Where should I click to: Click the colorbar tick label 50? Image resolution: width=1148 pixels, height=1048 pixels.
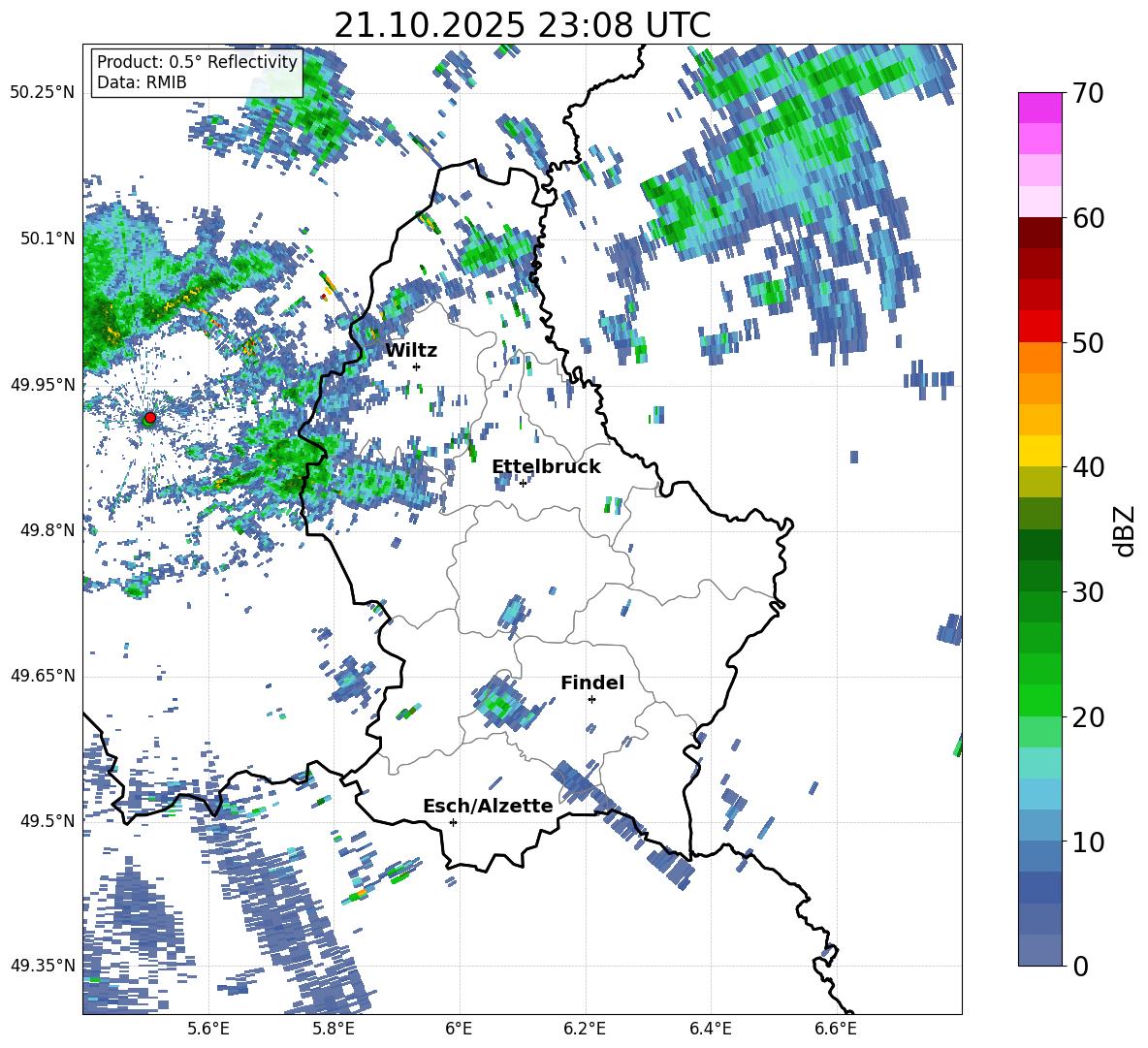[1088, 342]
